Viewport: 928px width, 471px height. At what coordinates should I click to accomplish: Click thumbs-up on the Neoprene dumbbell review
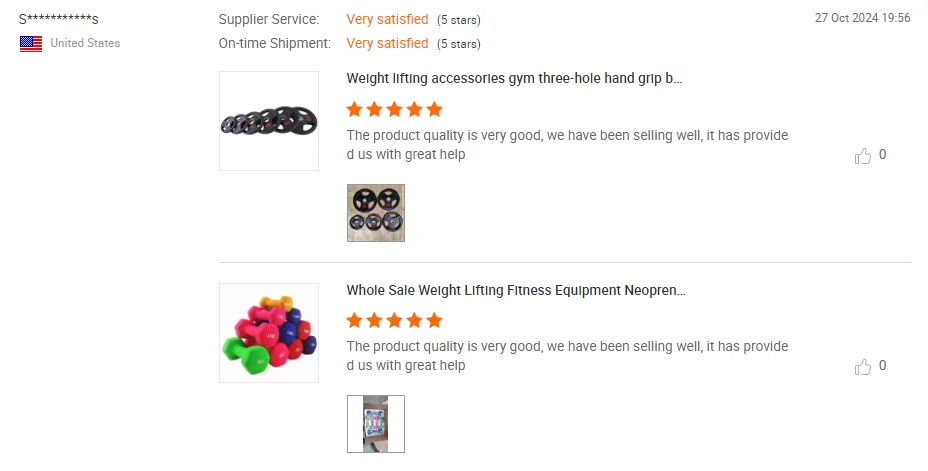(x=863, y=367)
